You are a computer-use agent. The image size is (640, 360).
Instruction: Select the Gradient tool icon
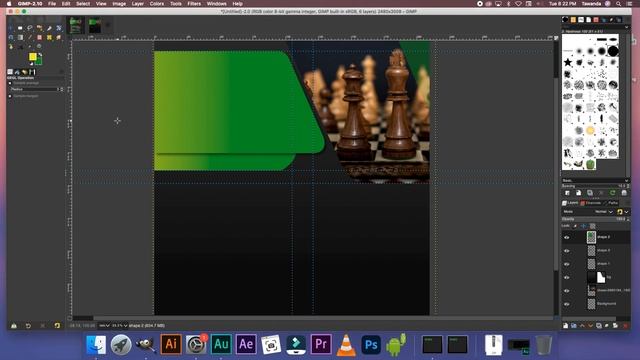tap(20, 38)
